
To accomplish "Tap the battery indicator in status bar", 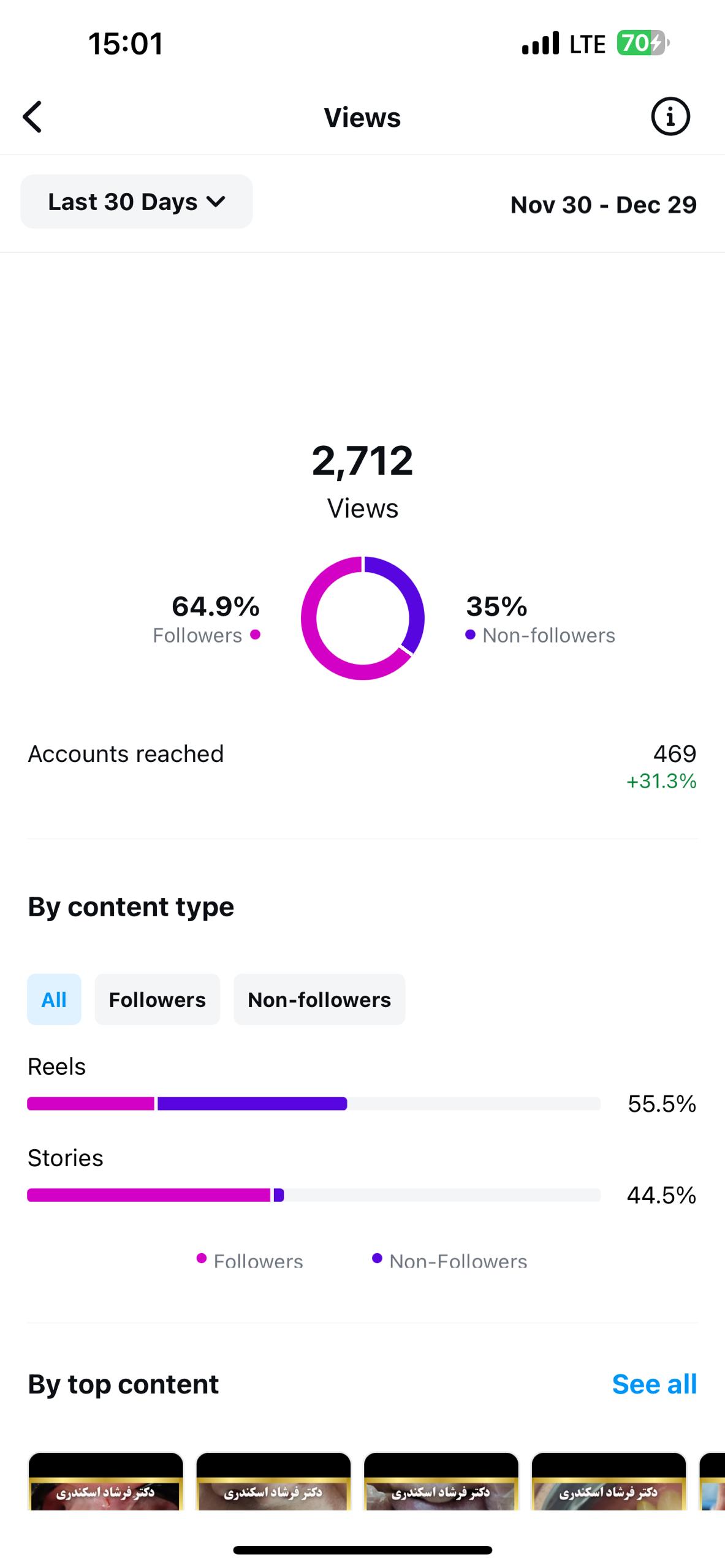I will [x=642, y=43].
